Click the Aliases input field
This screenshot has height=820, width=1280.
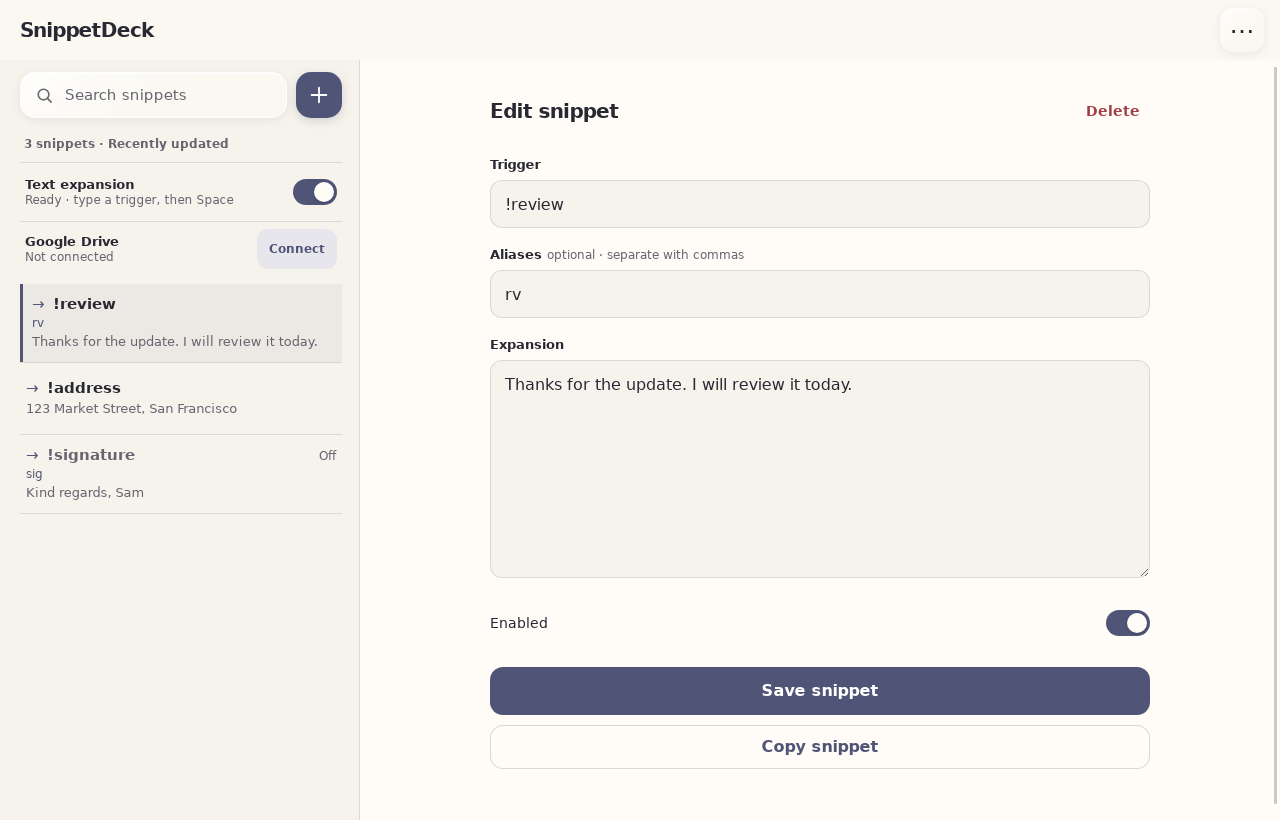pyautogui.click(x=820, y=294)
